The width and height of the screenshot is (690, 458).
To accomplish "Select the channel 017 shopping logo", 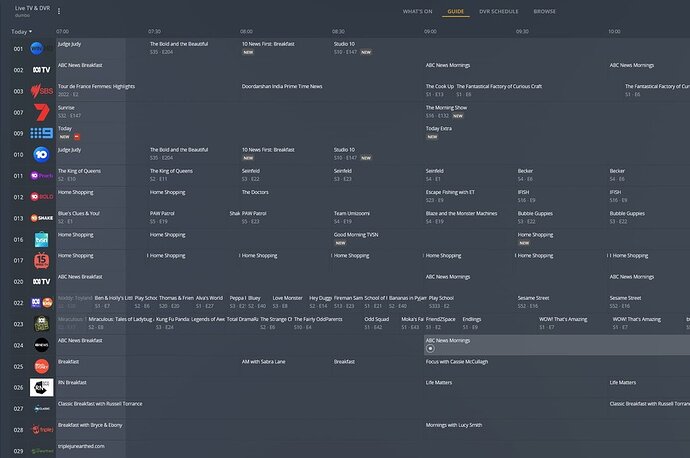I will pos(41,260).
